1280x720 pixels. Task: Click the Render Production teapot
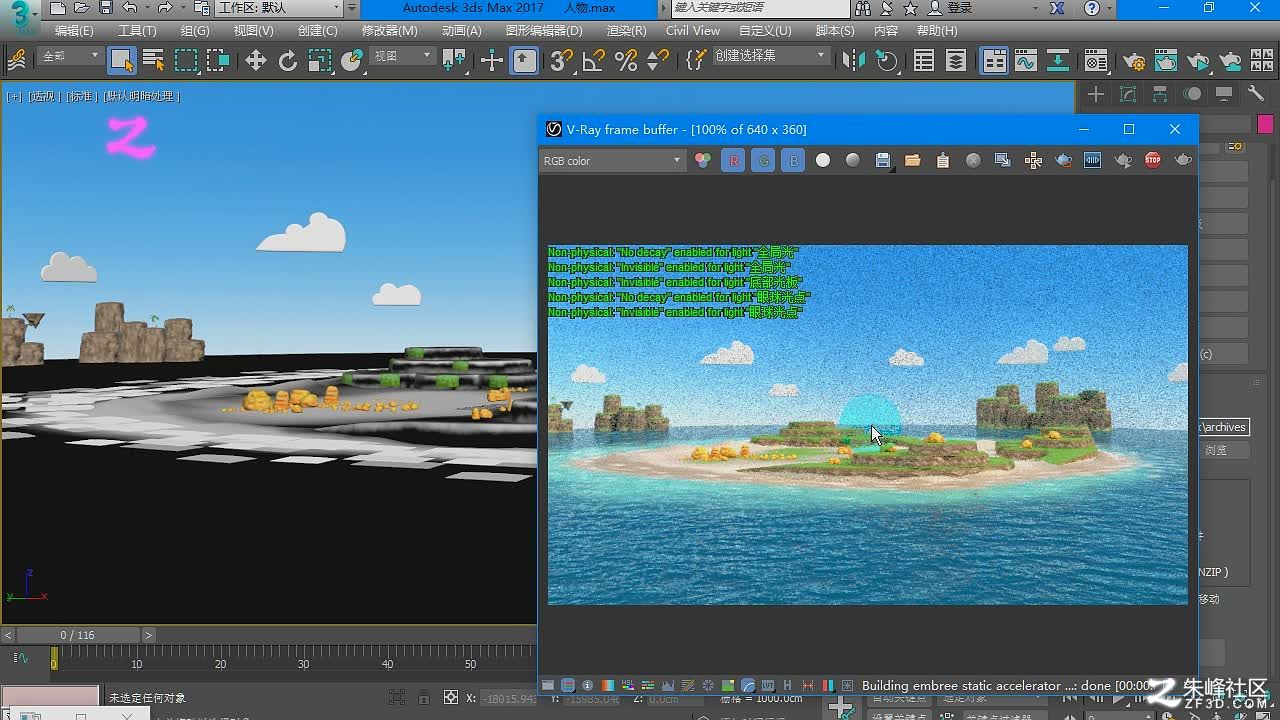coord(1199,61)
